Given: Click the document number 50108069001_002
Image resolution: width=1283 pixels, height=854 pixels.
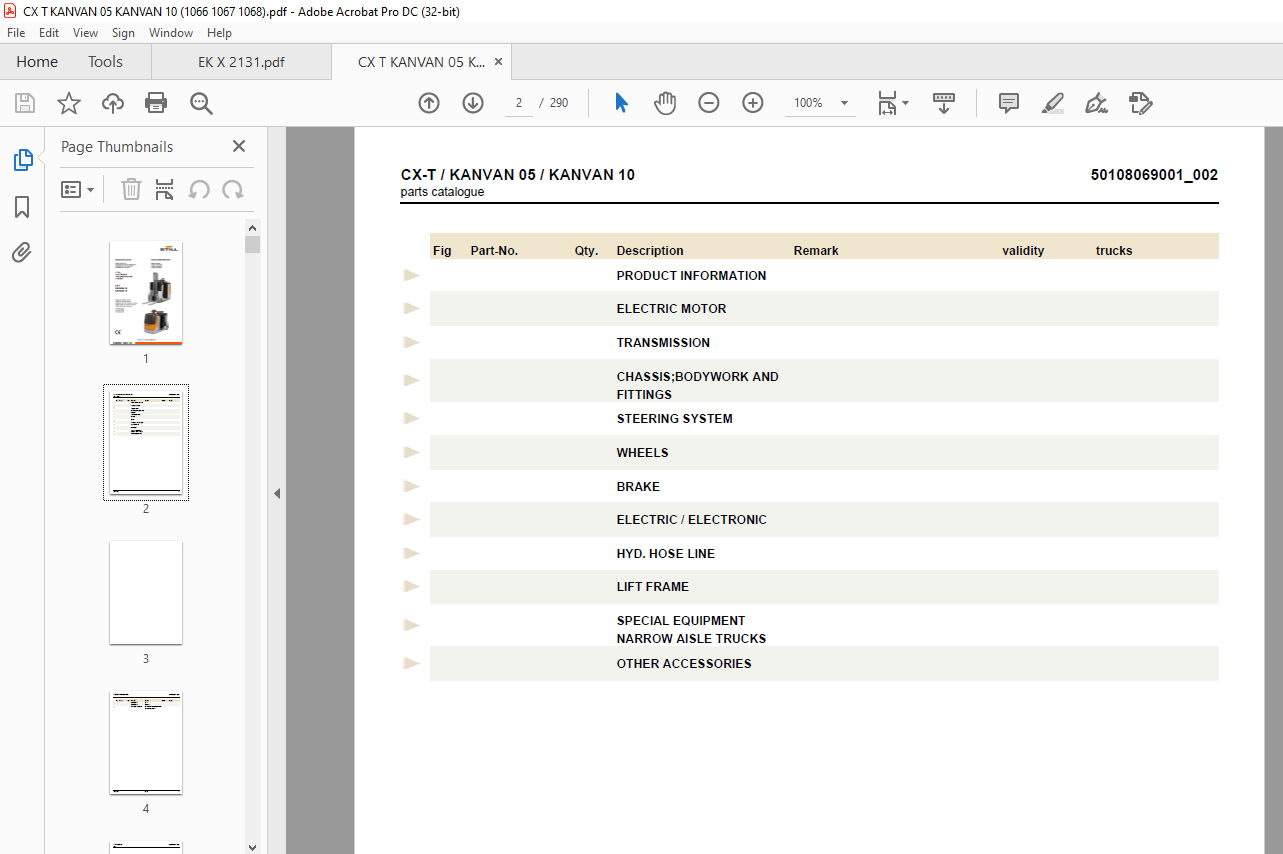Looking at the screenshot, I should 1154,175.
